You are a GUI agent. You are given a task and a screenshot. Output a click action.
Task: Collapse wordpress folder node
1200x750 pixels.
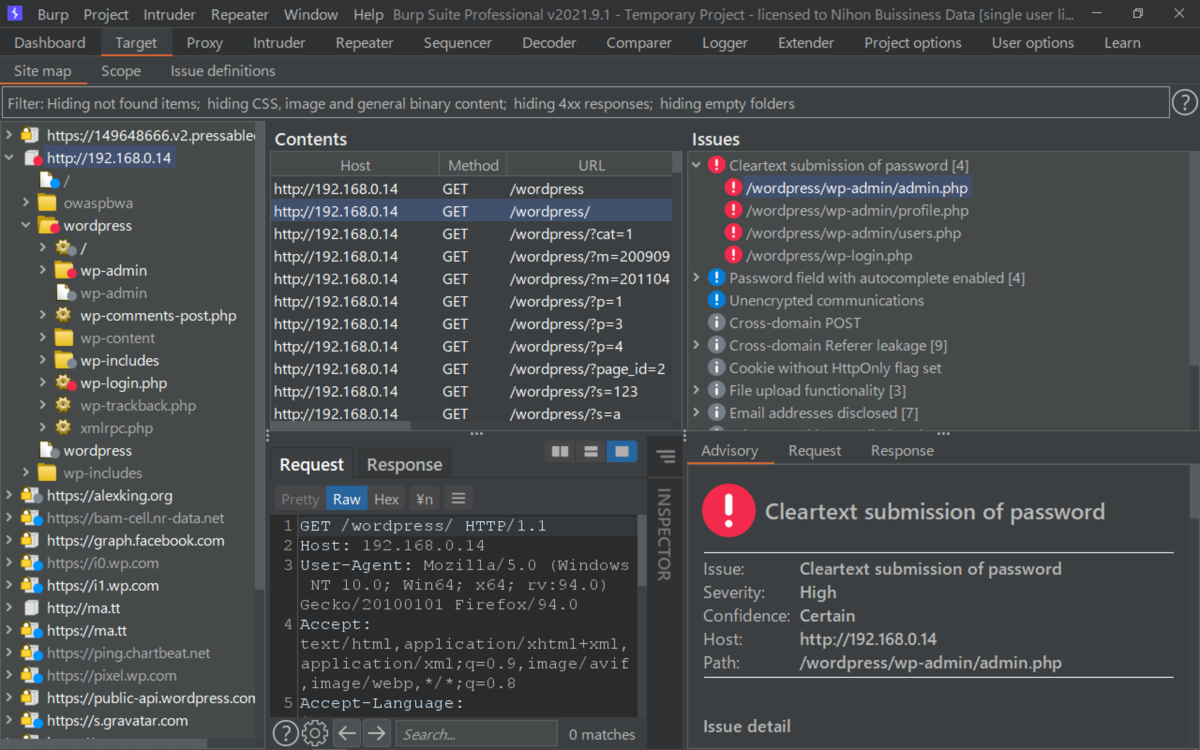coord(26,226)
